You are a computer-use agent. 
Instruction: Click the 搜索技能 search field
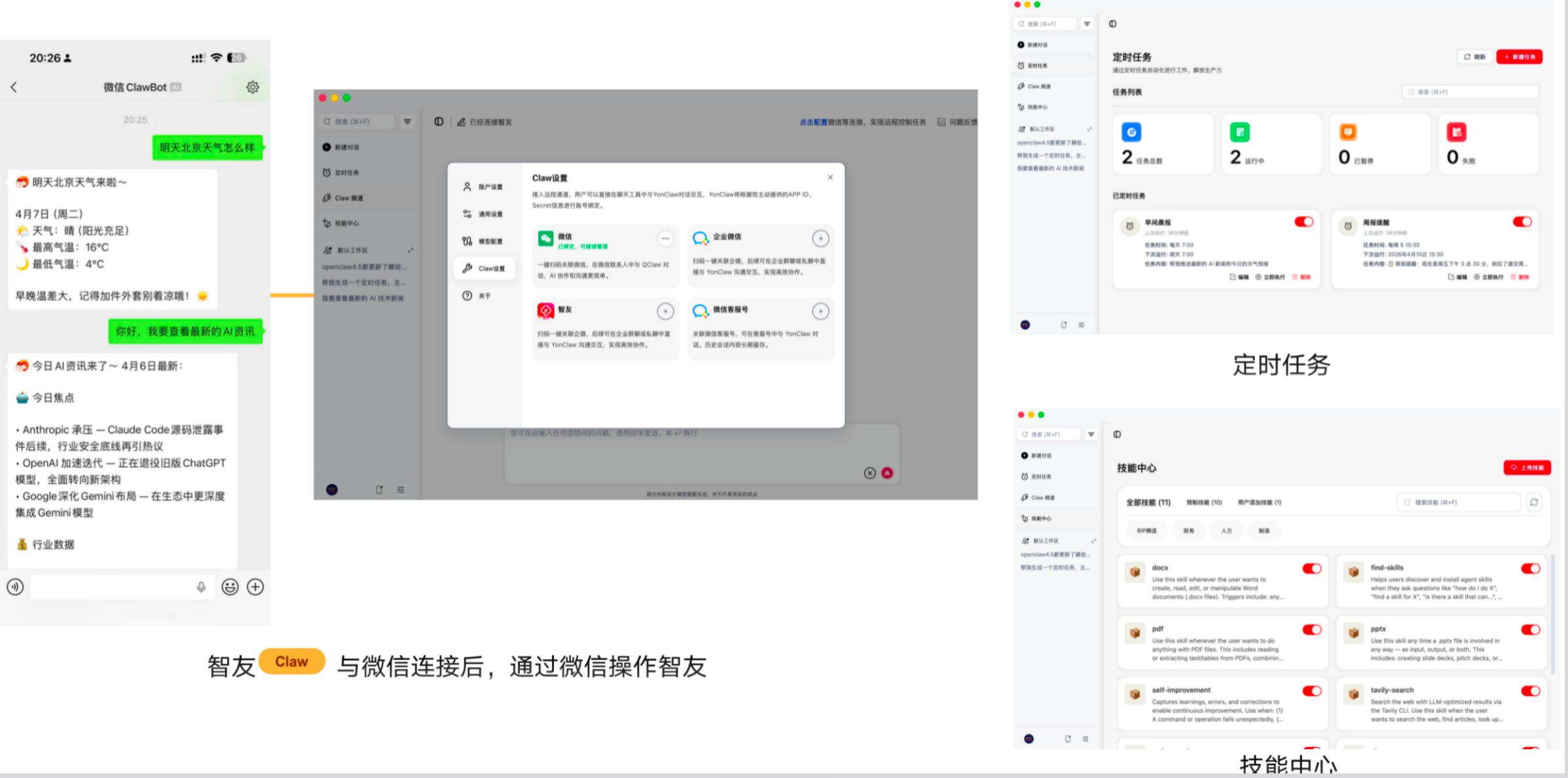pyautogui.click(x=1458, y=502)
